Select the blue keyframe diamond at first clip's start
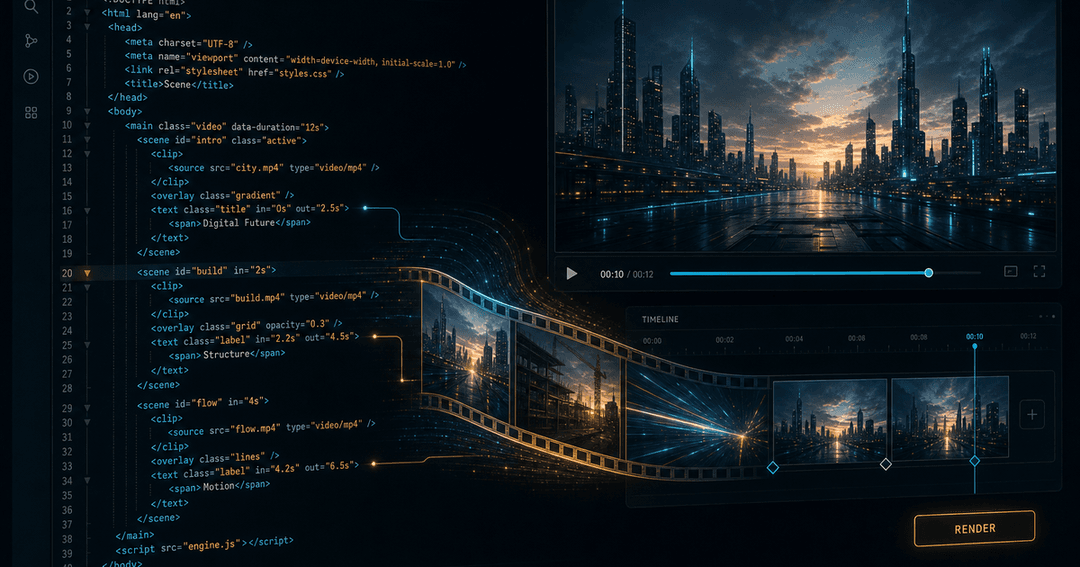This screenshot has height=567, width=1080. click(x=773, y=468)
